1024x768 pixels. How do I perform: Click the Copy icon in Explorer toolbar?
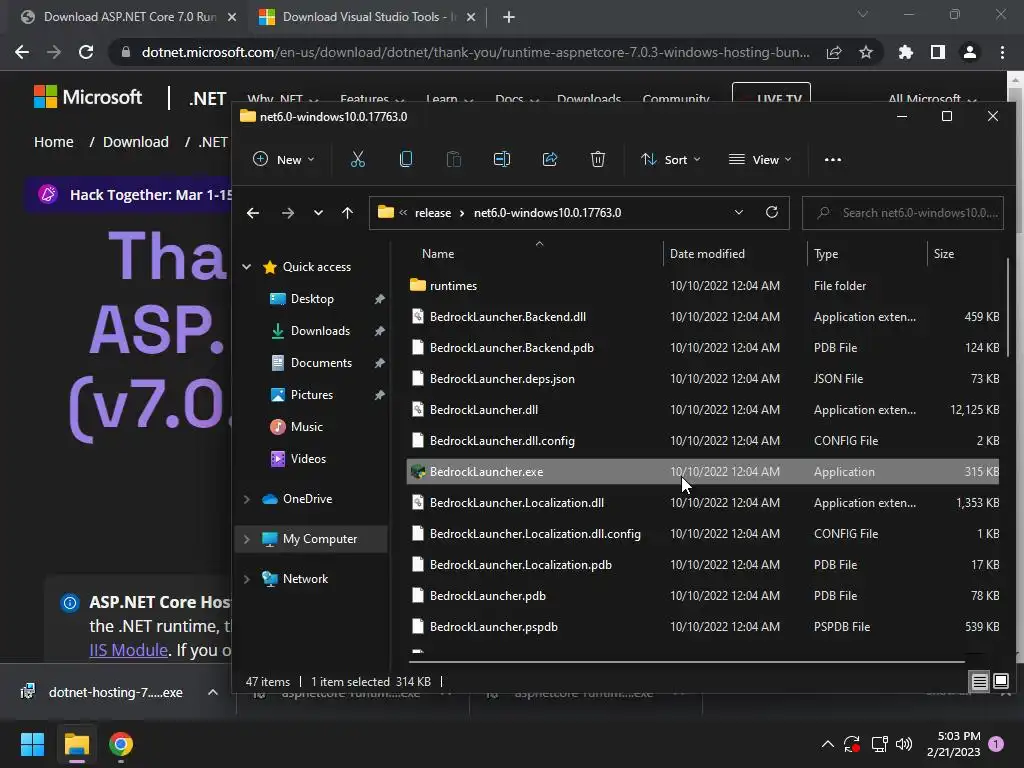[406, 159]
